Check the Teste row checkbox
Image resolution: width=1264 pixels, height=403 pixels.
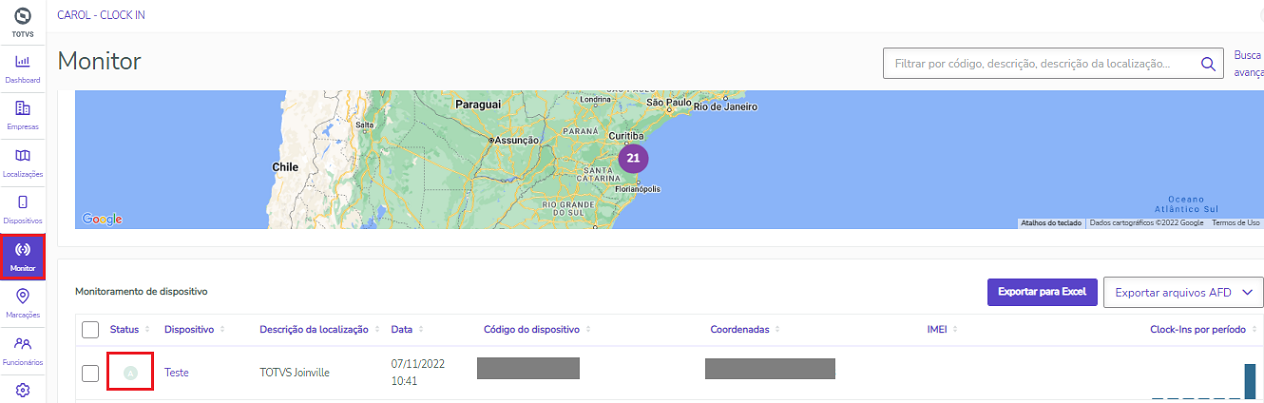90,373
